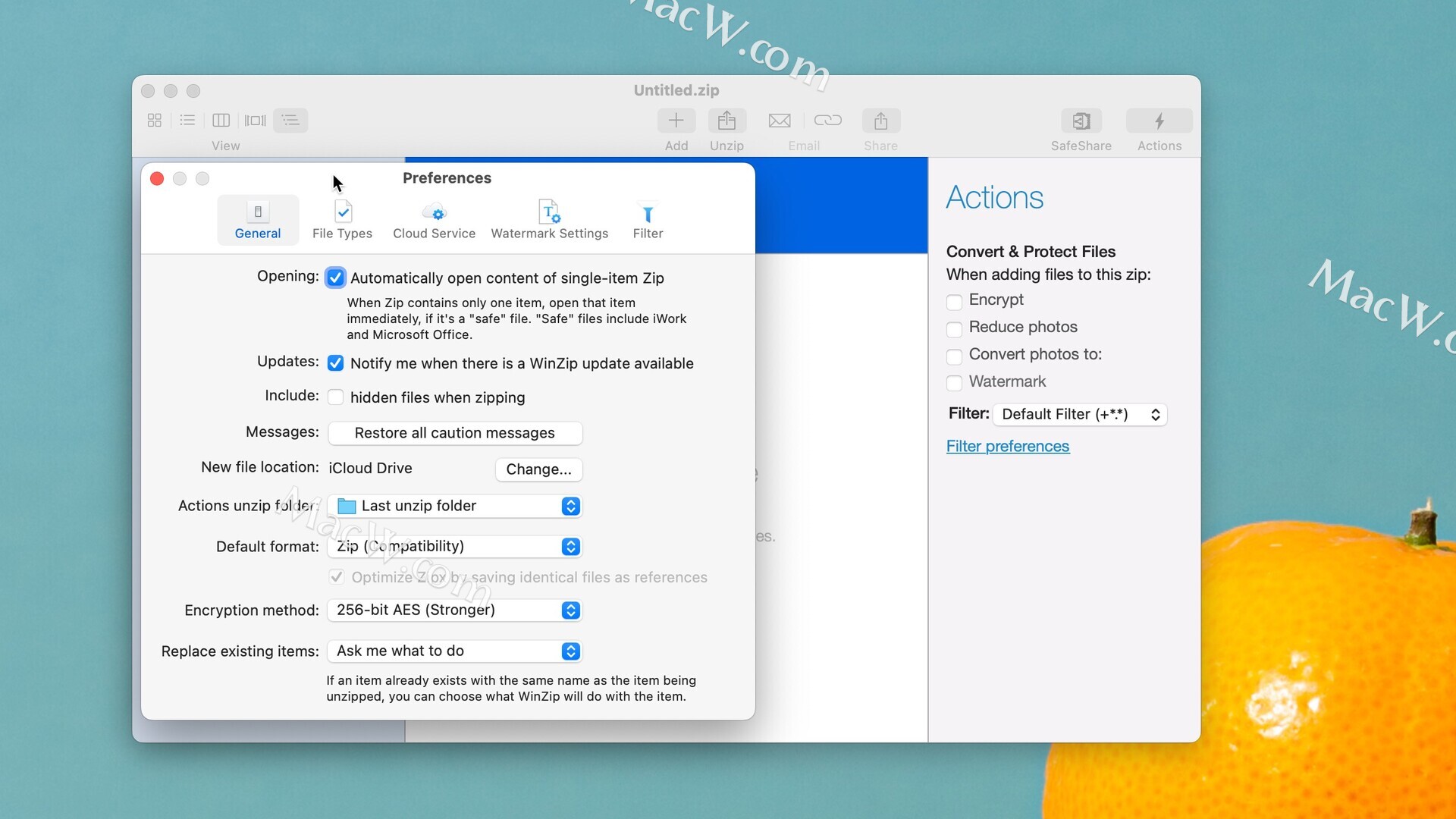Toggle the Actions lightning bolt icon
Viewport: 1456px width, 819px height.
(x=1159, y=121)
